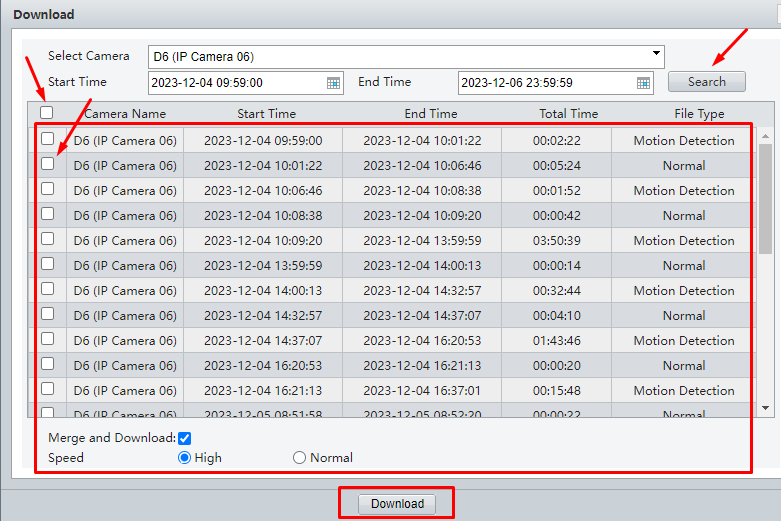This screenshot has width=781, height=521.
Task: Open the Start Time calendar picker
Action: pos(333,83)
